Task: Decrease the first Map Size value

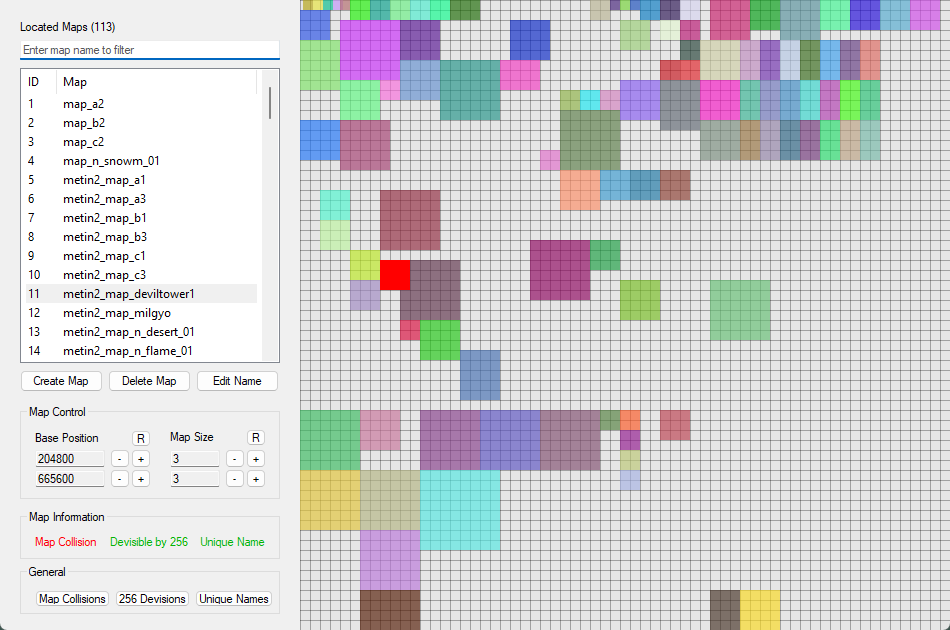Action: 234,459
